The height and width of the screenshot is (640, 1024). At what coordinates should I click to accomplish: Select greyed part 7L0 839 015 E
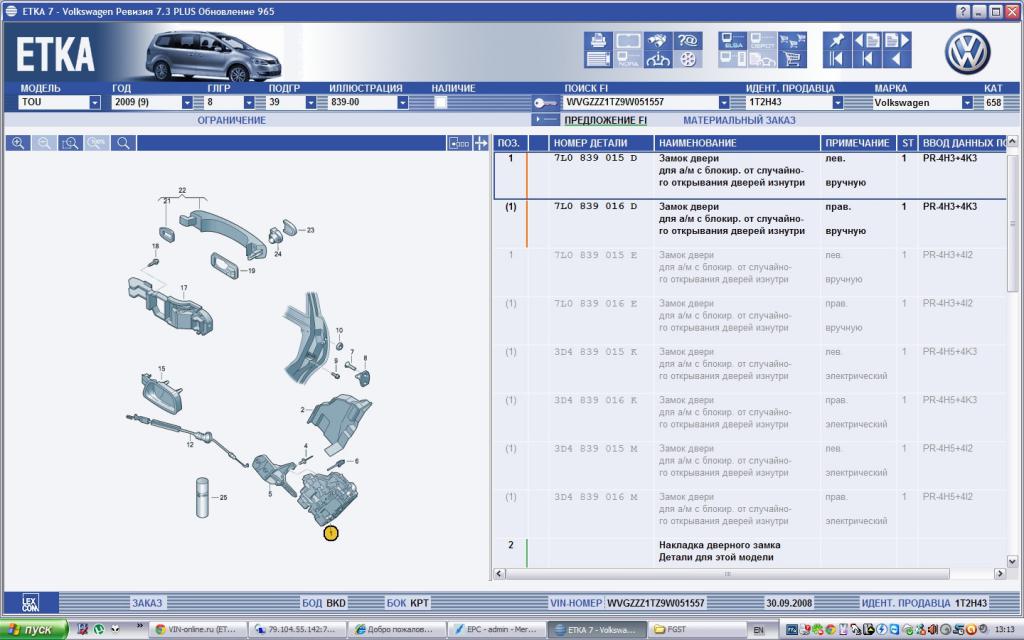click(x=596, y=255)
